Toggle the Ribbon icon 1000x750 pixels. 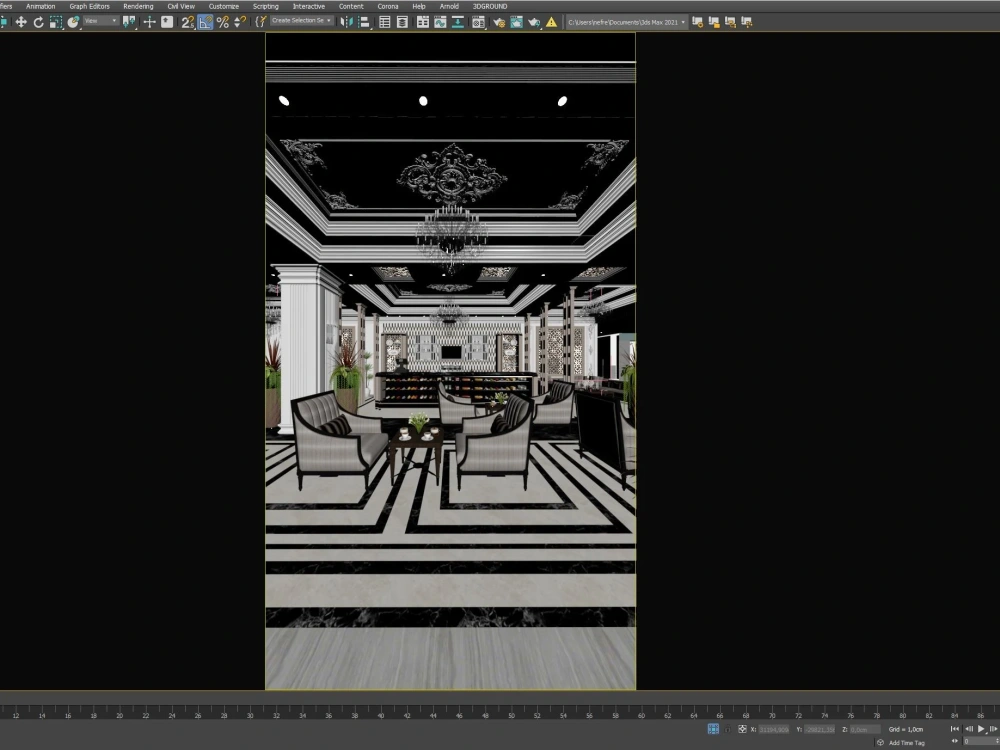click(422, 22)
